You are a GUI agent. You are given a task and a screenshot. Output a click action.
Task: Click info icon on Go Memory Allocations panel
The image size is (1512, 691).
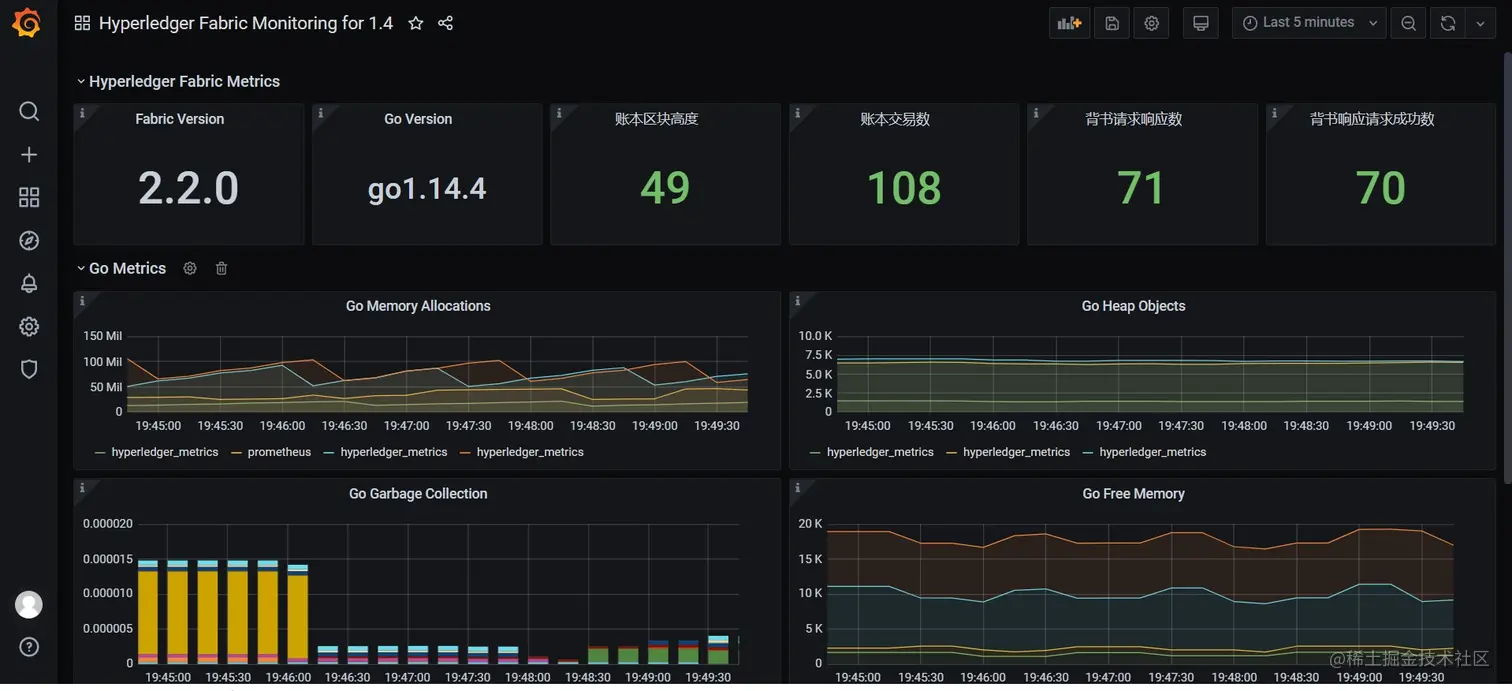(x=82, y=301)
